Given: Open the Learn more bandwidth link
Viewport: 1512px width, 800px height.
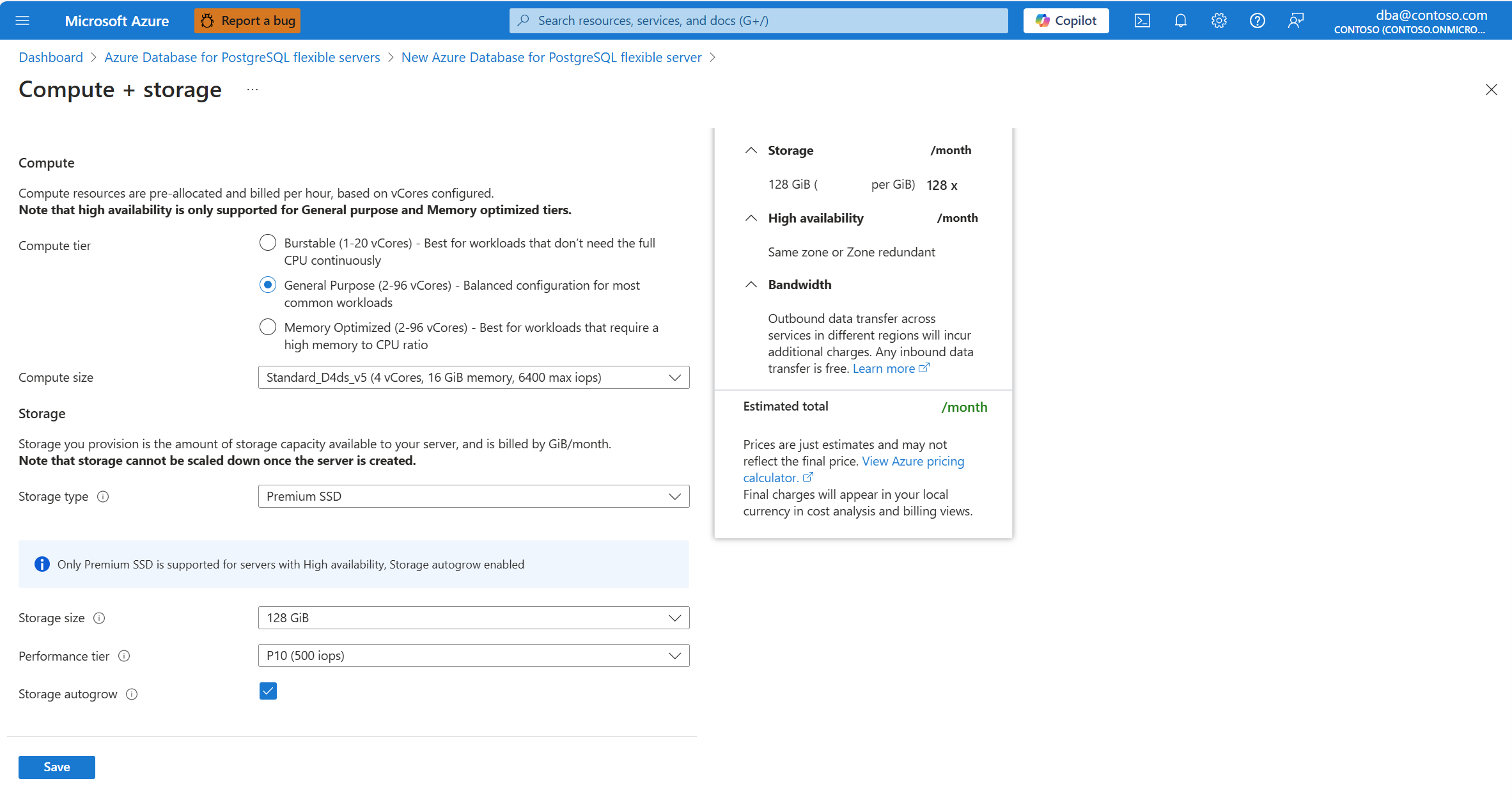Looking at the screenshot, I should pos(884,368).
